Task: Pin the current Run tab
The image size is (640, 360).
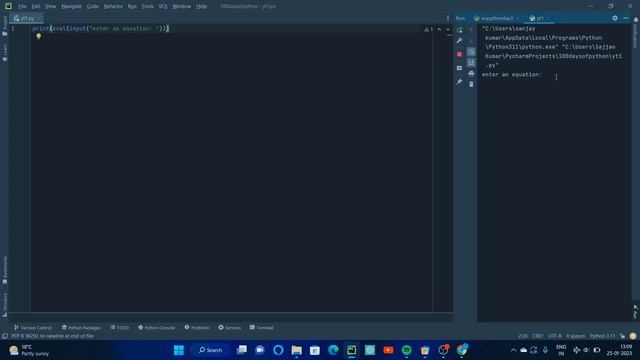Action: [x=460, y=82]
